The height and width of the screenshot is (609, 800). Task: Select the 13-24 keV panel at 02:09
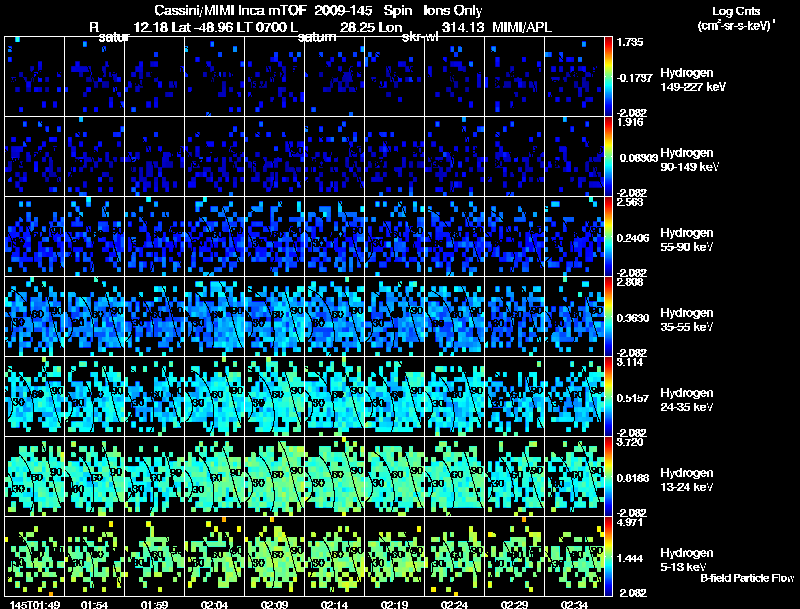click(x=274, y=477)
